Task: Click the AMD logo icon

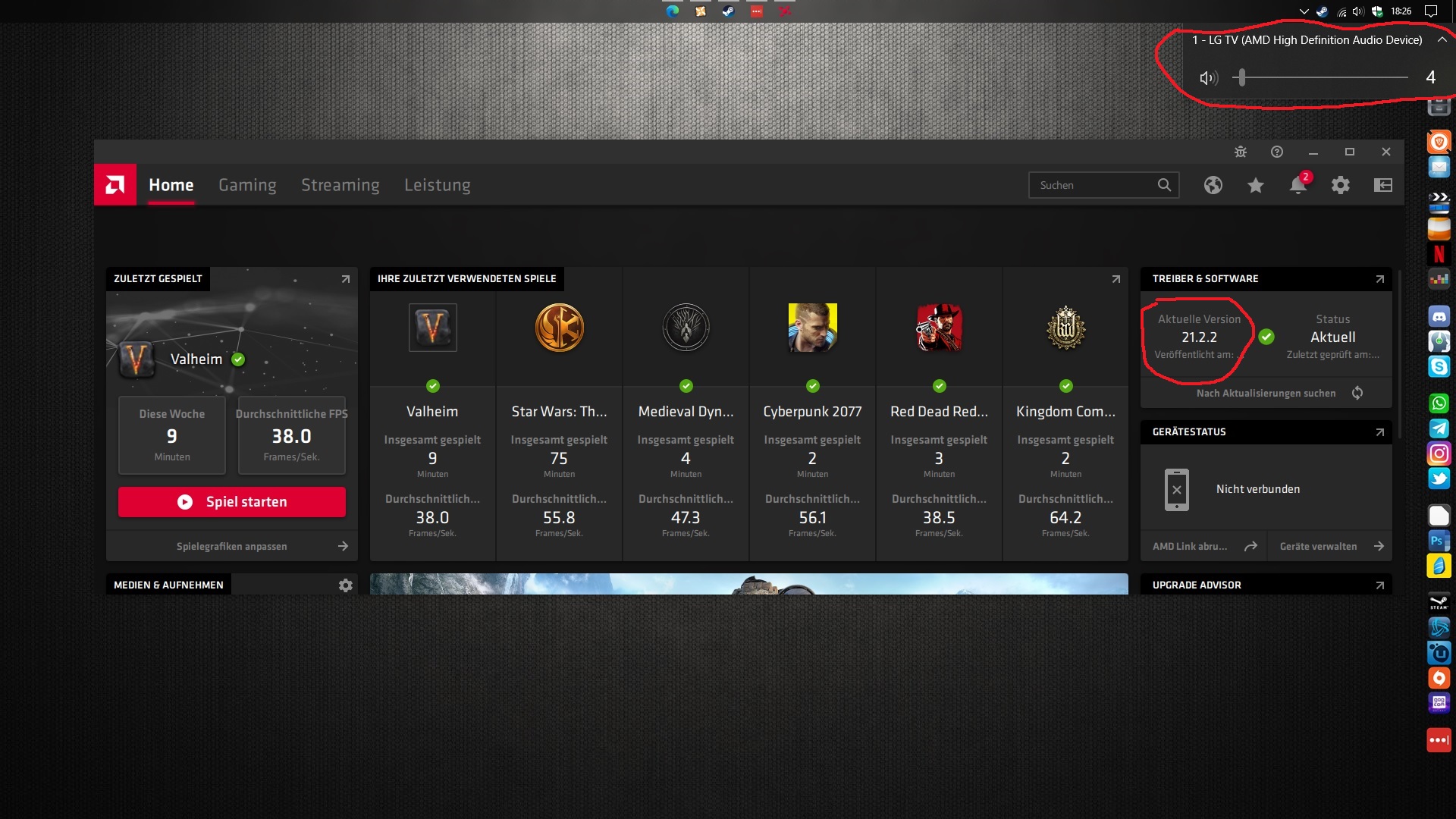Action: point(115,184)
